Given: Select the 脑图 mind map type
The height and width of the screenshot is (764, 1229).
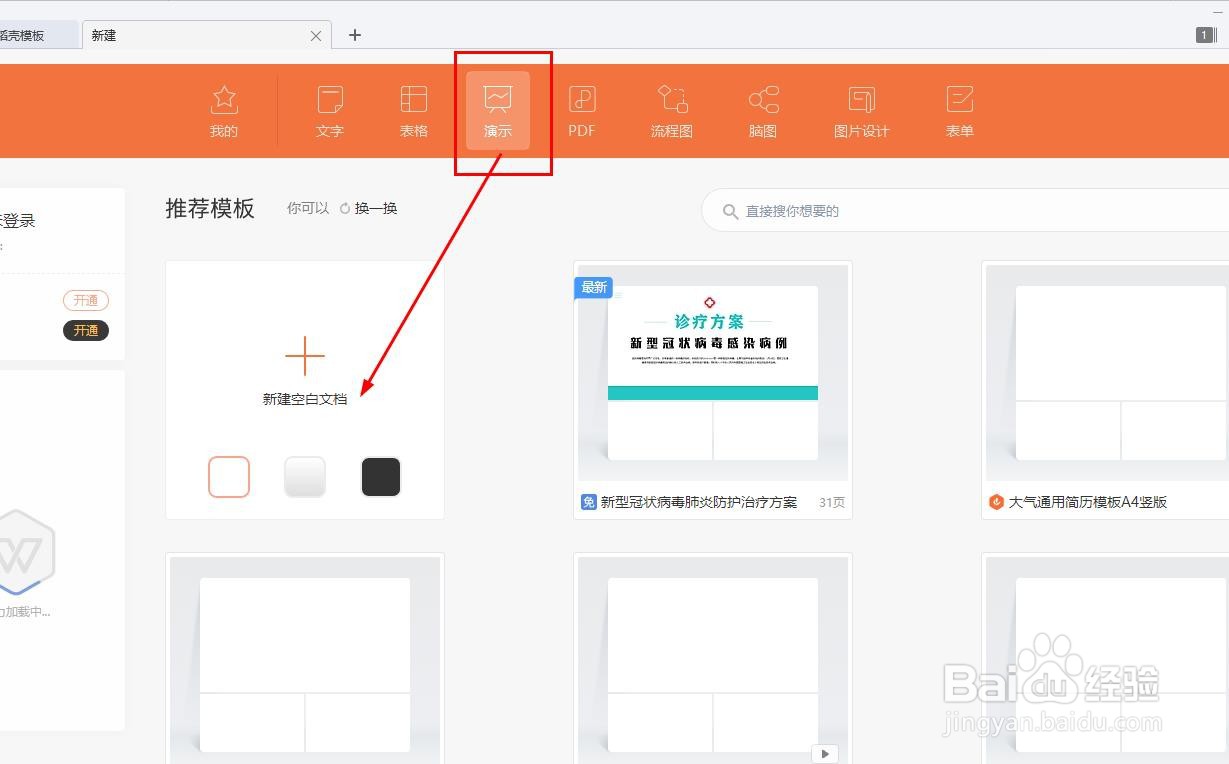Looking at the screenshot, I should 763,111.
